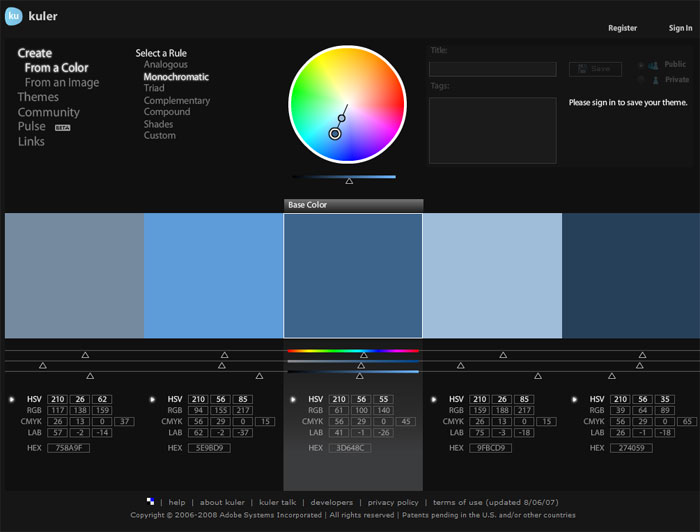Click the HEX field showing 3D648C
The image size is (700, 532).
pos(351,448)
